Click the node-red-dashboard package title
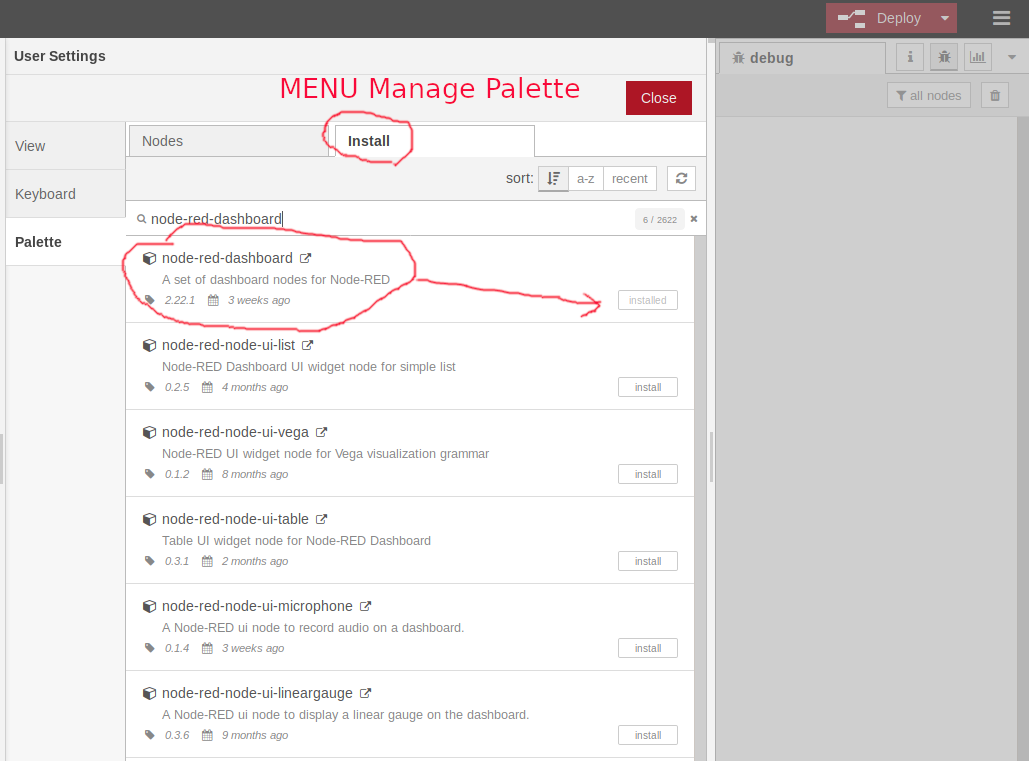 tap(227, 258)
